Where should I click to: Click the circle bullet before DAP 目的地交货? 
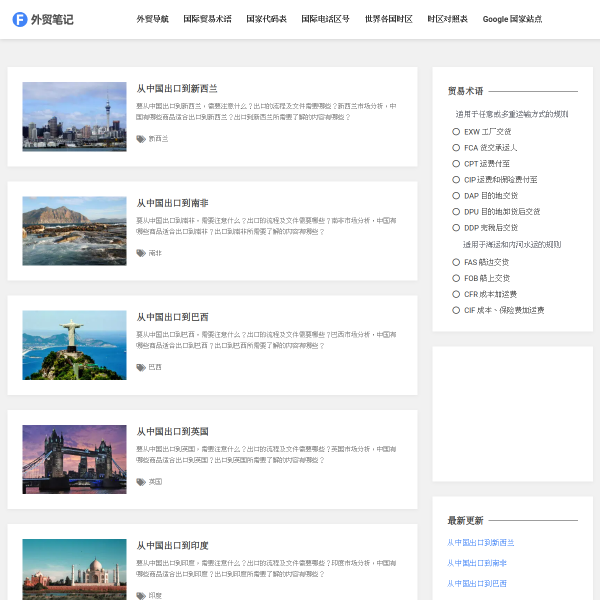(x=456, y=196)
